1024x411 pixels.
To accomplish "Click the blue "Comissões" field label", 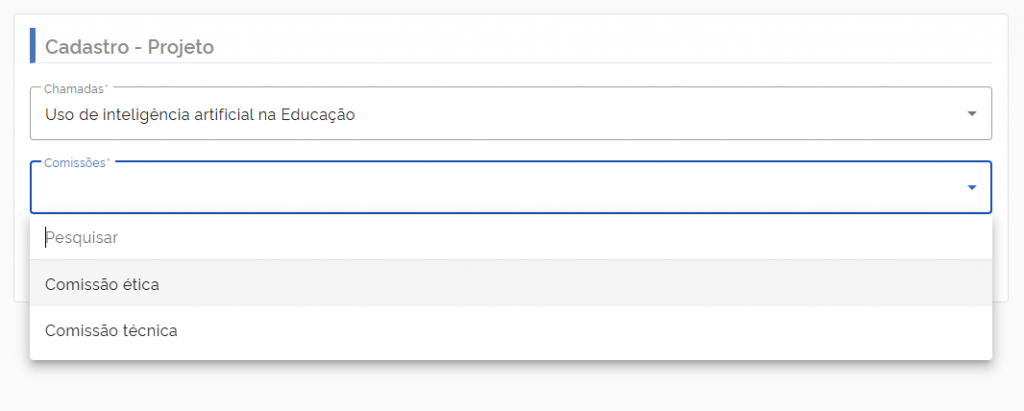I will point(76,162).
